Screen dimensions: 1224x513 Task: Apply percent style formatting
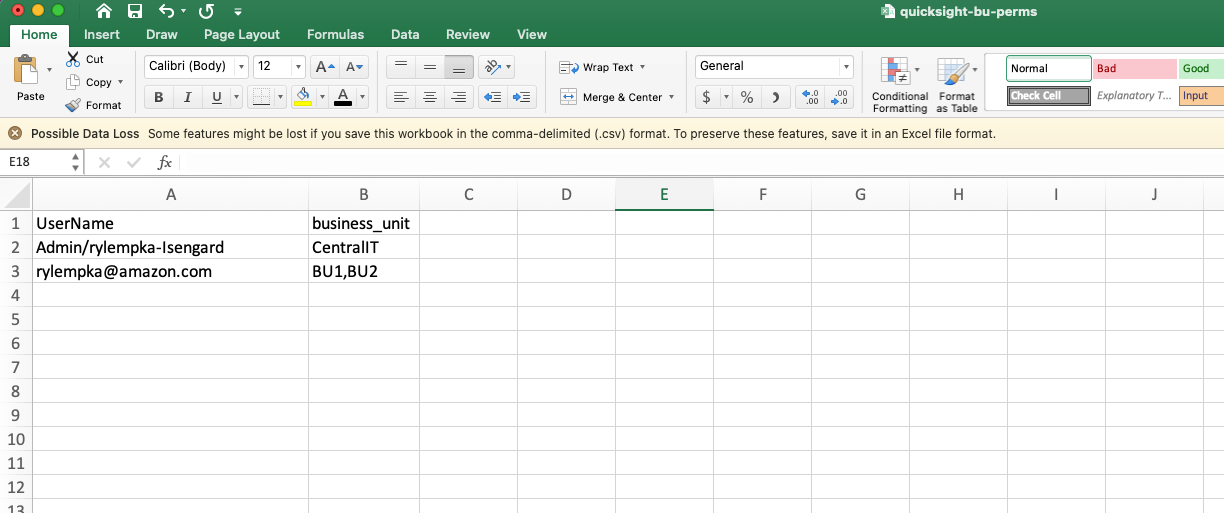[x=746, y=97]
